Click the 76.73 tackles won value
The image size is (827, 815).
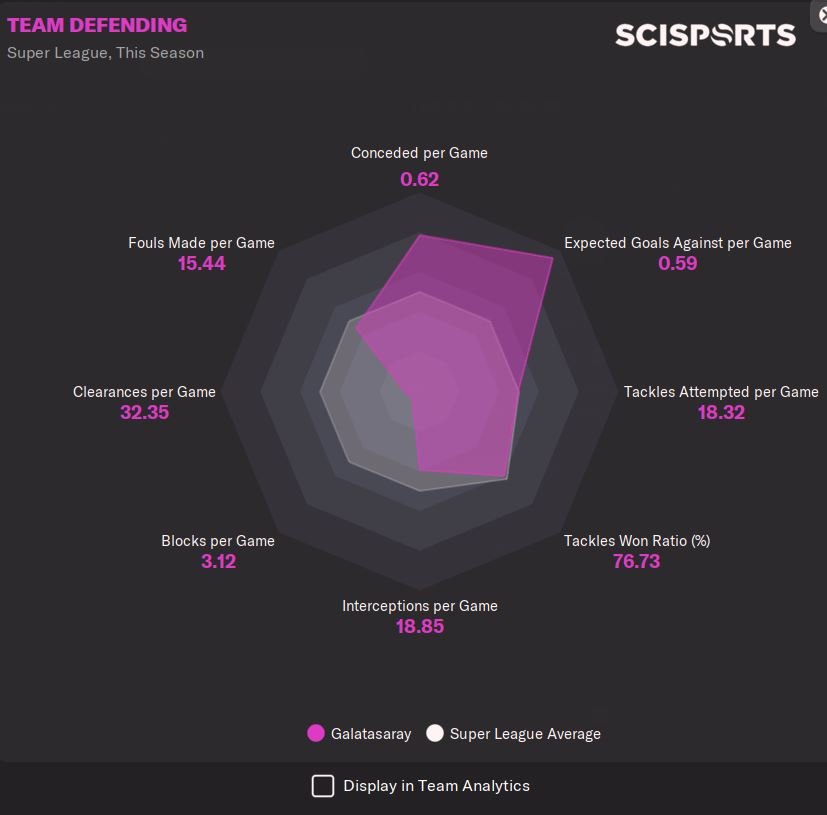pos(636,561)
